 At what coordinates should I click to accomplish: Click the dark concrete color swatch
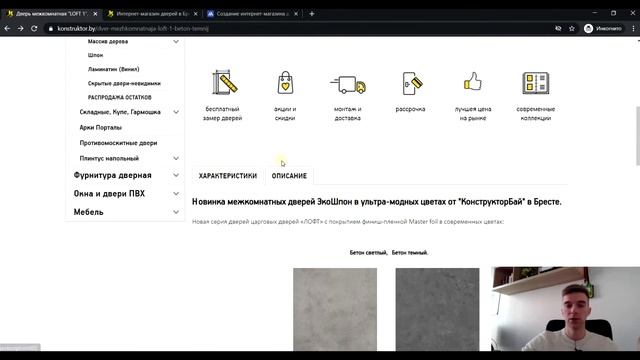coord(438,309)
